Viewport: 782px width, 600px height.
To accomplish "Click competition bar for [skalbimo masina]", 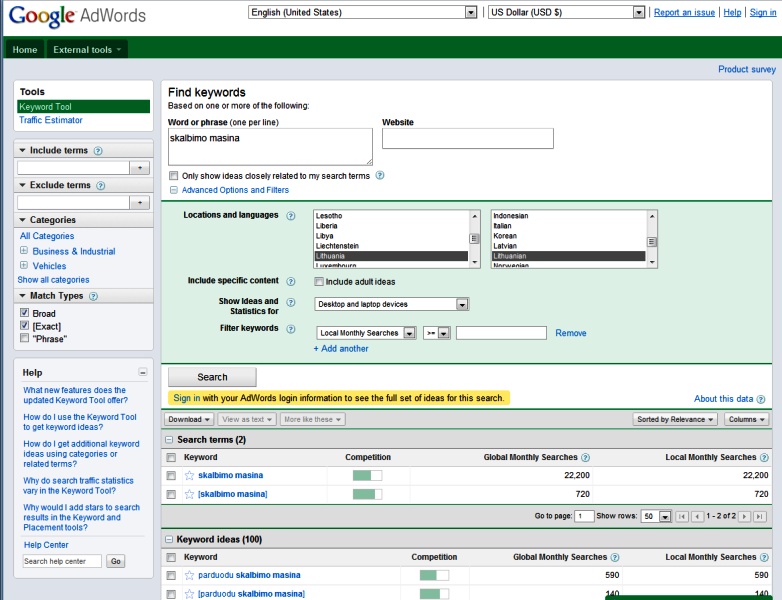I will (x=367, y=494).
